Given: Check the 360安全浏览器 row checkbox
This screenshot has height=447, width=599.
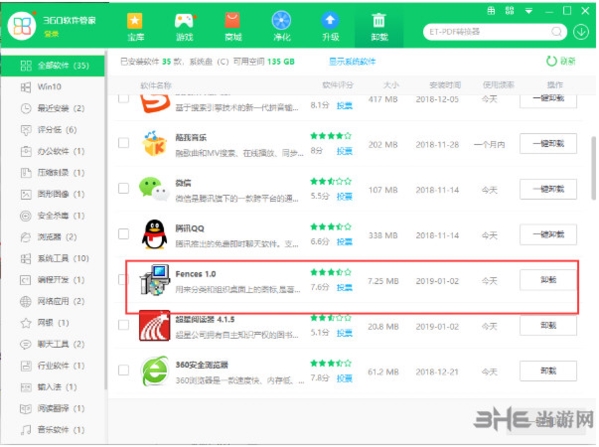Looking at the screenshot, I should 123,371.
